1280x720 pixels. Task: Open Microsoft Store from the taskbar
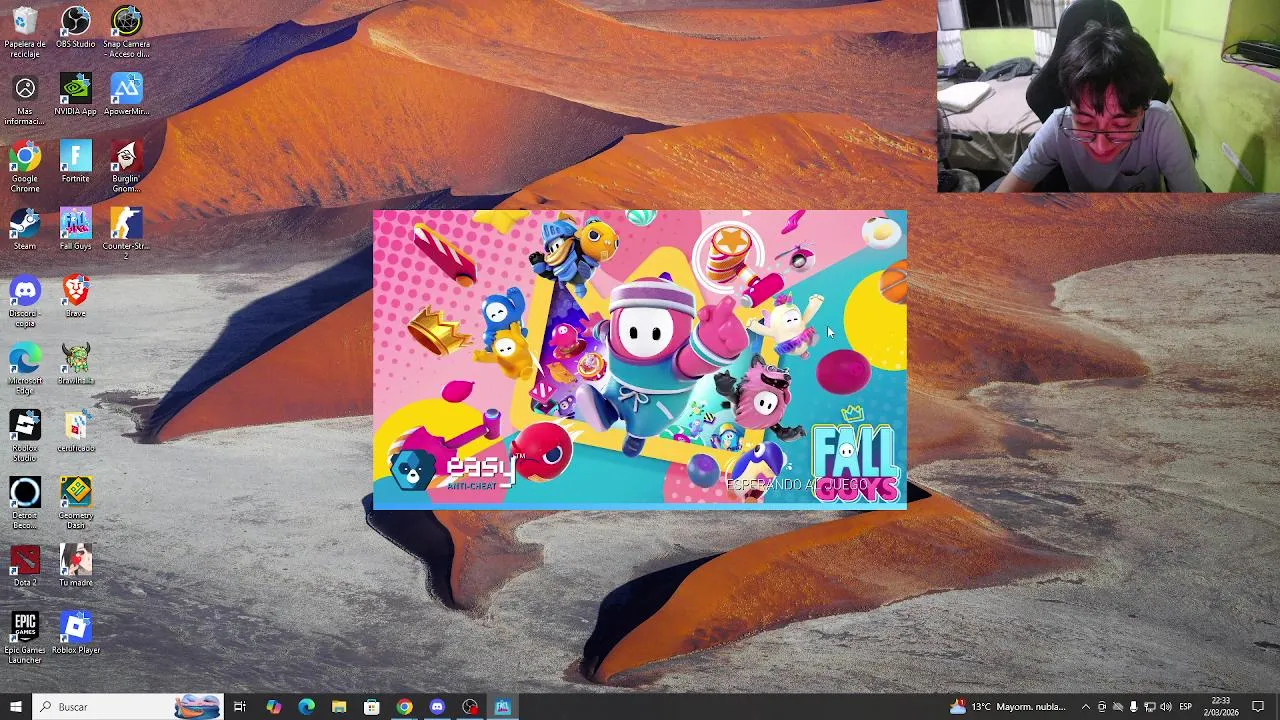pos(372,707)
